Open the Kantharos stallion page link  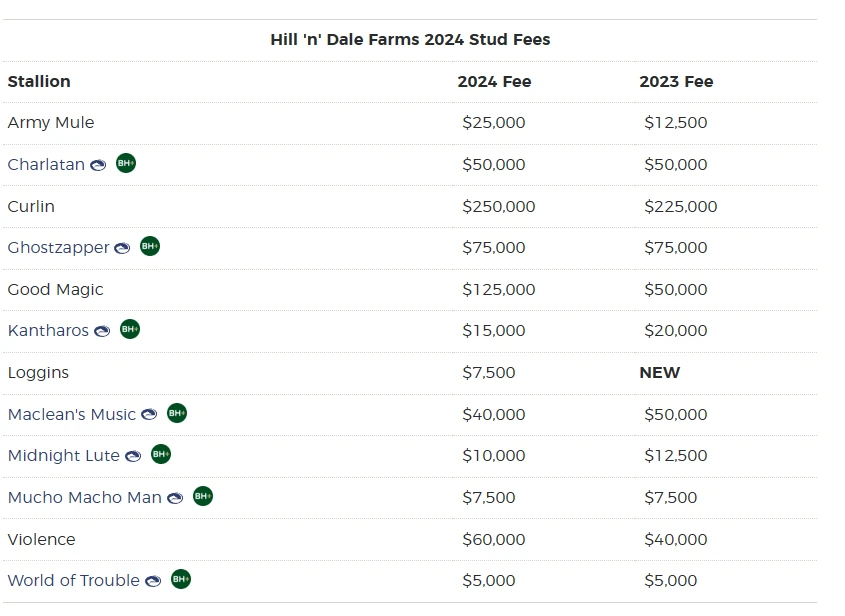click(48, 330)
